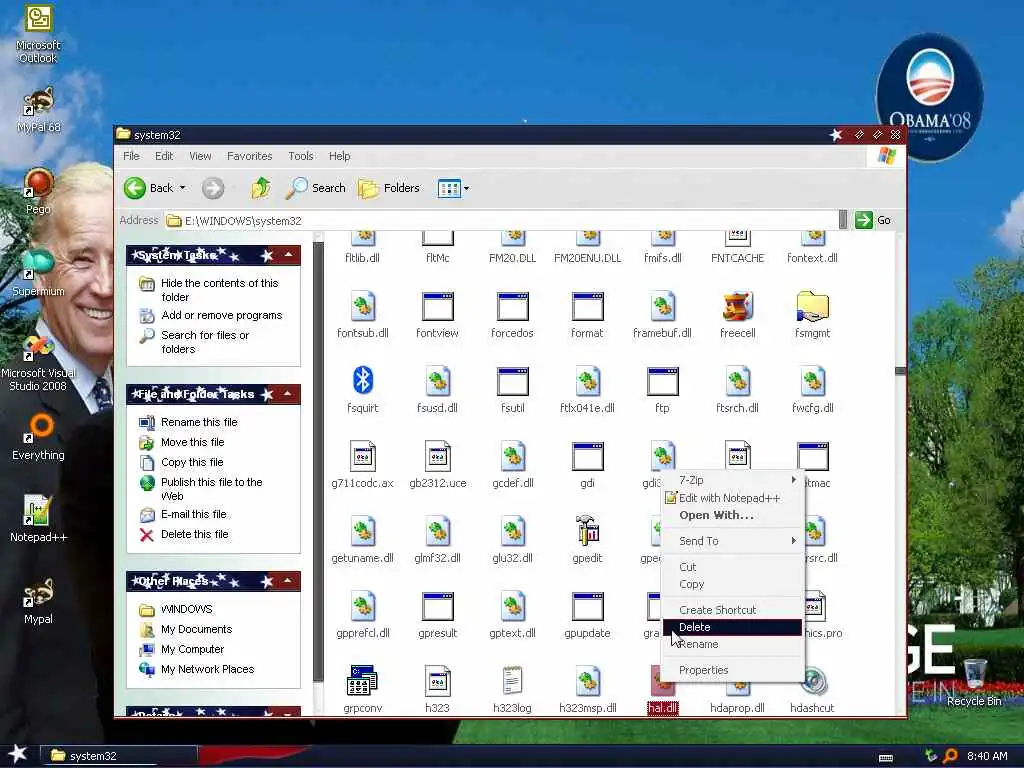Click E-mail this file link
The height and width of the screenshot is (768, 1024).
(x=193, y=515)
